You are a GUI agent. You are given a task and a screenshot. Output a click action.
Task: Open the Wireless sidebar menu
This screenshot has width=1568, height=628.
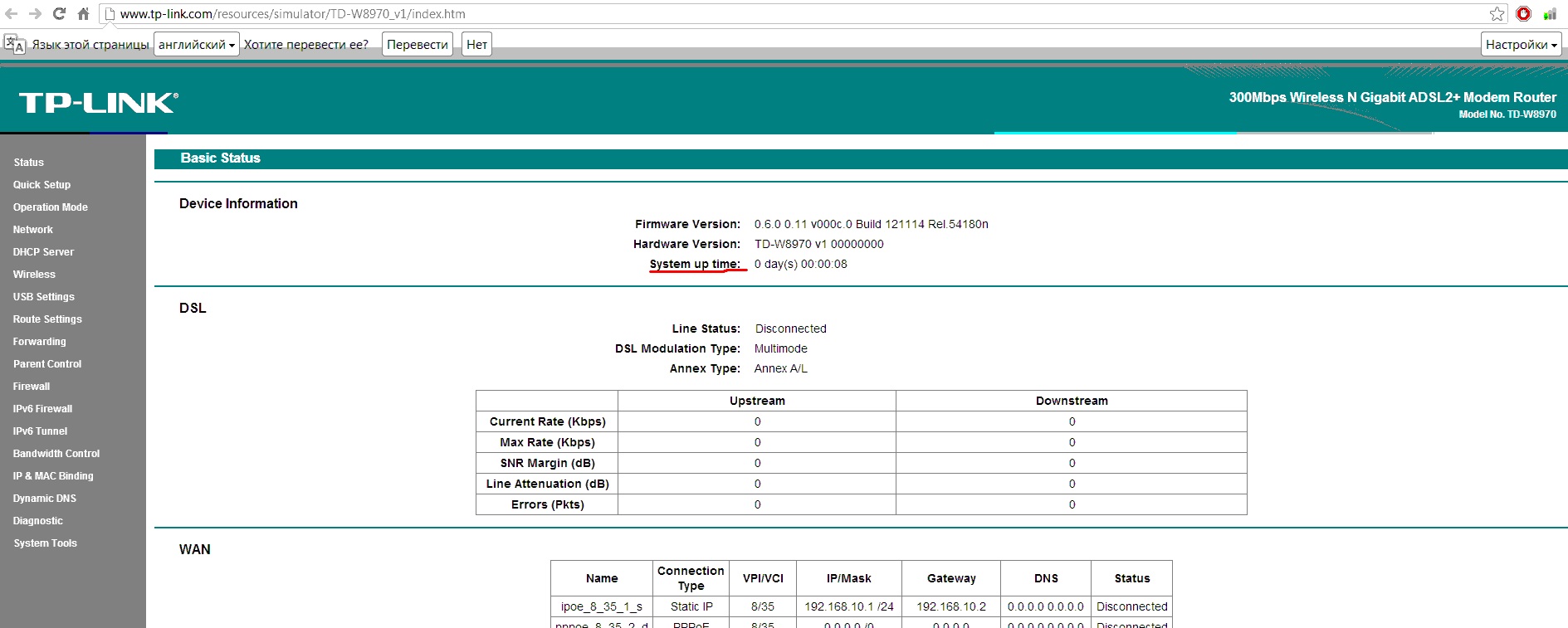pyautogui.click(x=34, y=275)
